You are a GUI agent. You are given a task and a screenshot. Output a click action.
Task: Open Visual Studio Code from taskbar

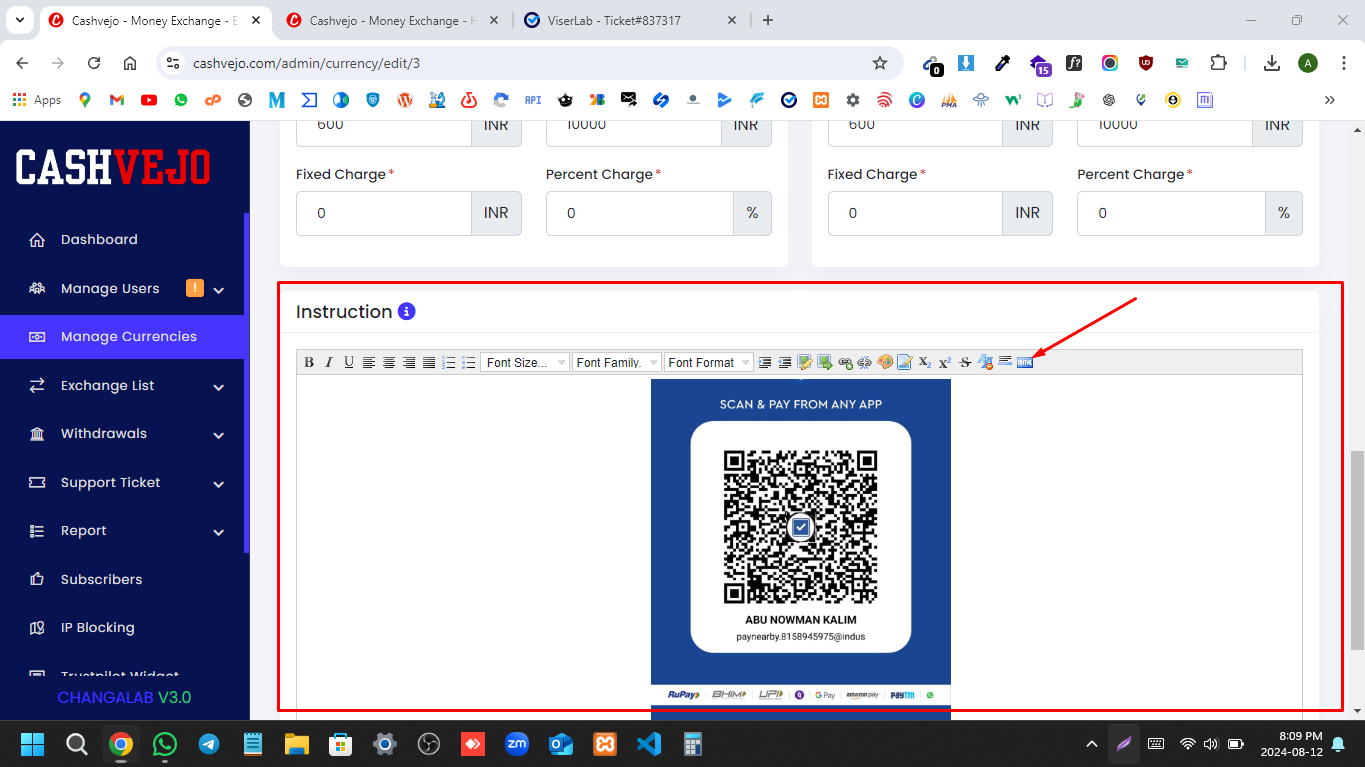649,744
